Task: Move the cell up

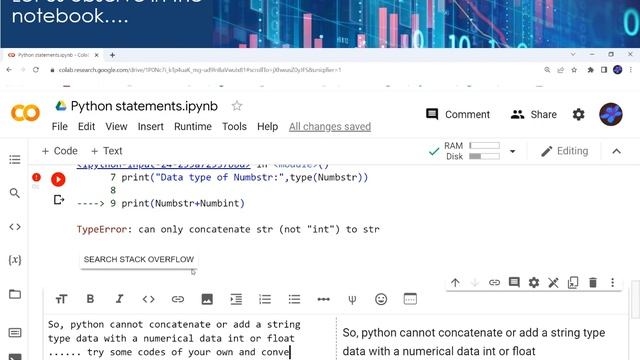Action: pos(455,282)
